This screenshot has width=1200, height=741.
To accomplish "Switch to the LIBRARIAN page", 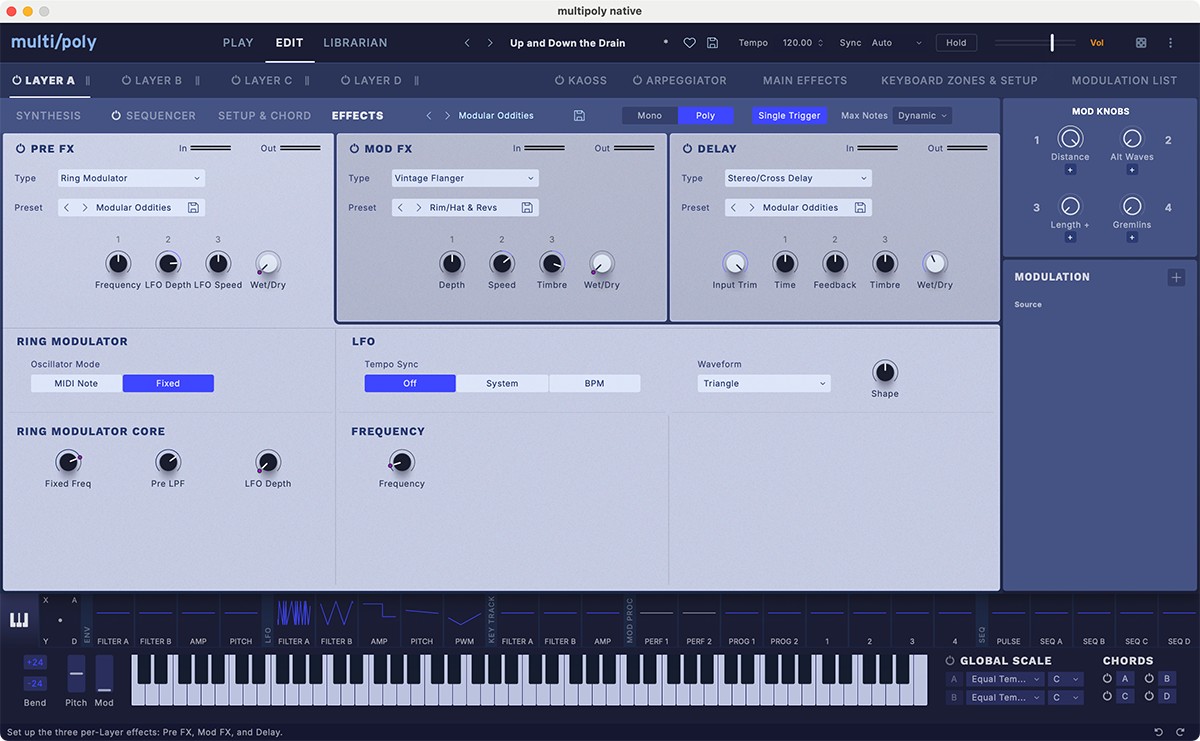I will [x=355, y=43].
